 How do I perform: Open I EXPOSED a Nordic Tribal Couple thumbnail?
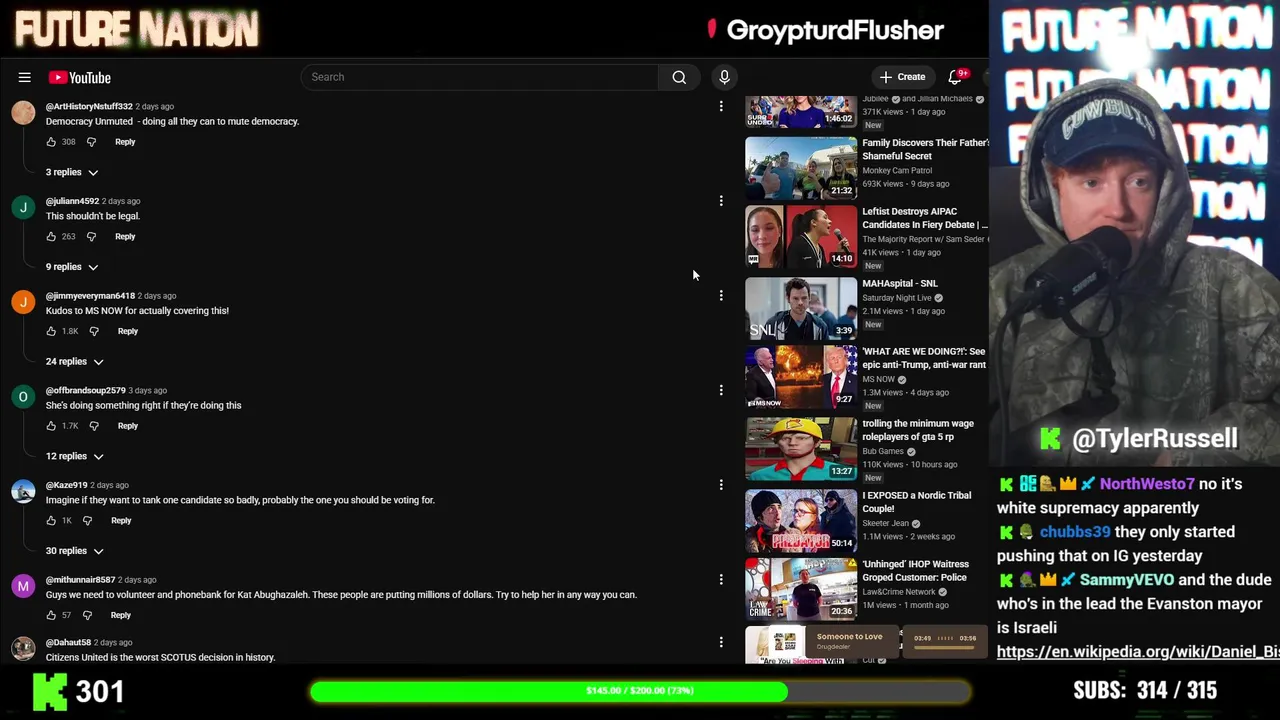point(801,521)
